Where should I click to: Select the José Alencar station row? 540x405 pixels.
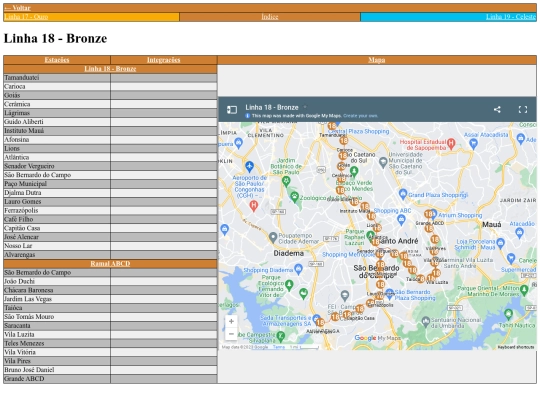point(110,237)
